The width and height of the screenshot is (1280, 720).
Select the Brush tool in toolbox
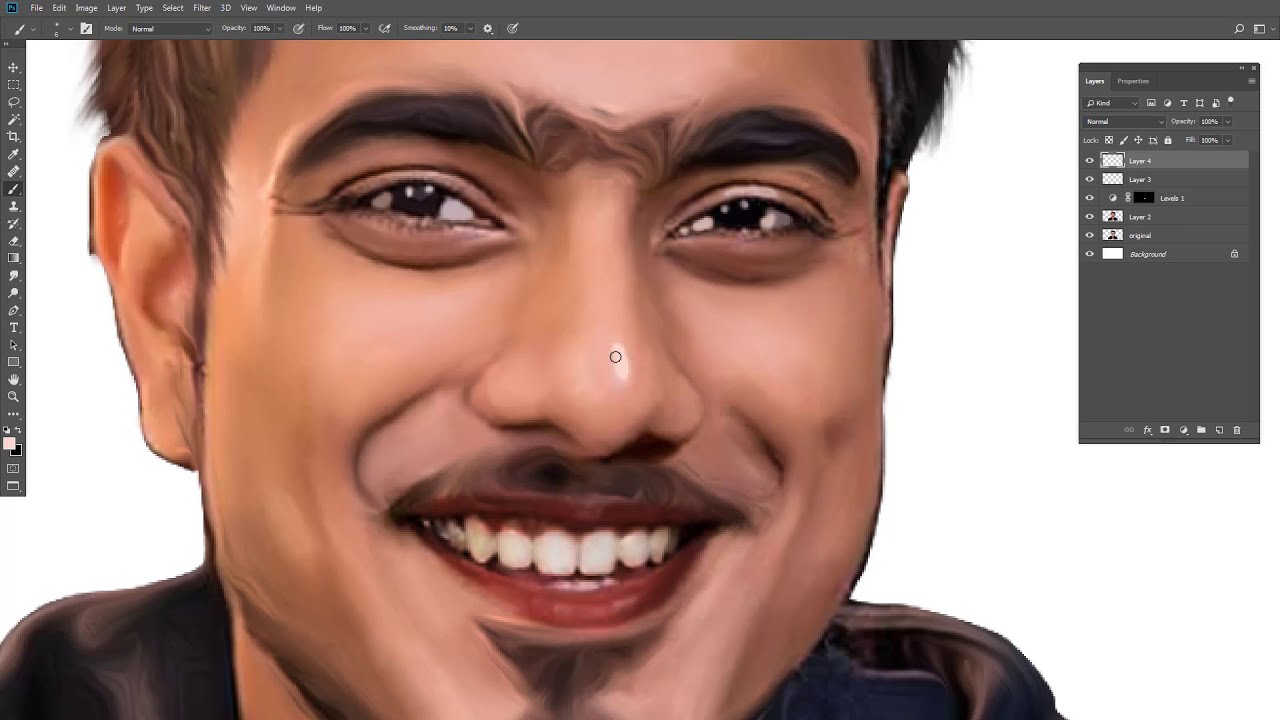(13, 189)
